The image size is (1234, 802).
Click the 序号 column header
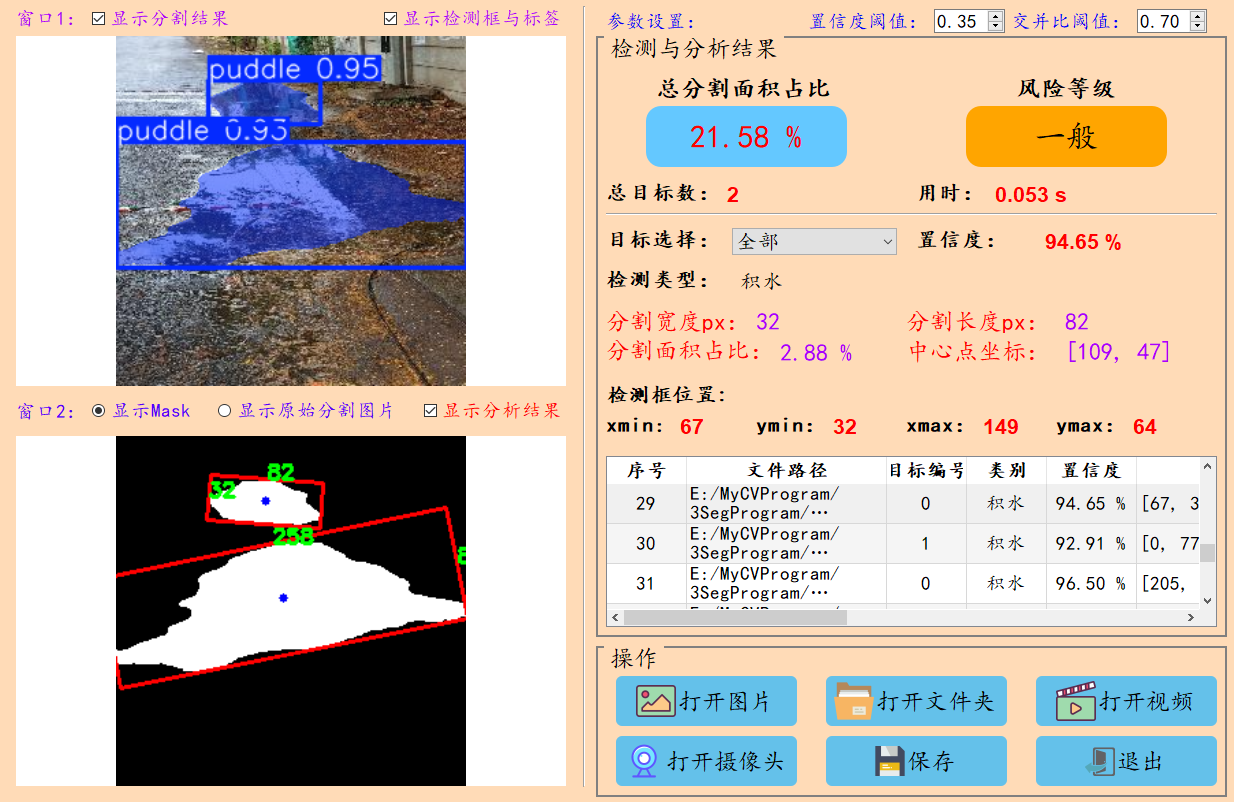pyautogui.click(x=646, y=470)
